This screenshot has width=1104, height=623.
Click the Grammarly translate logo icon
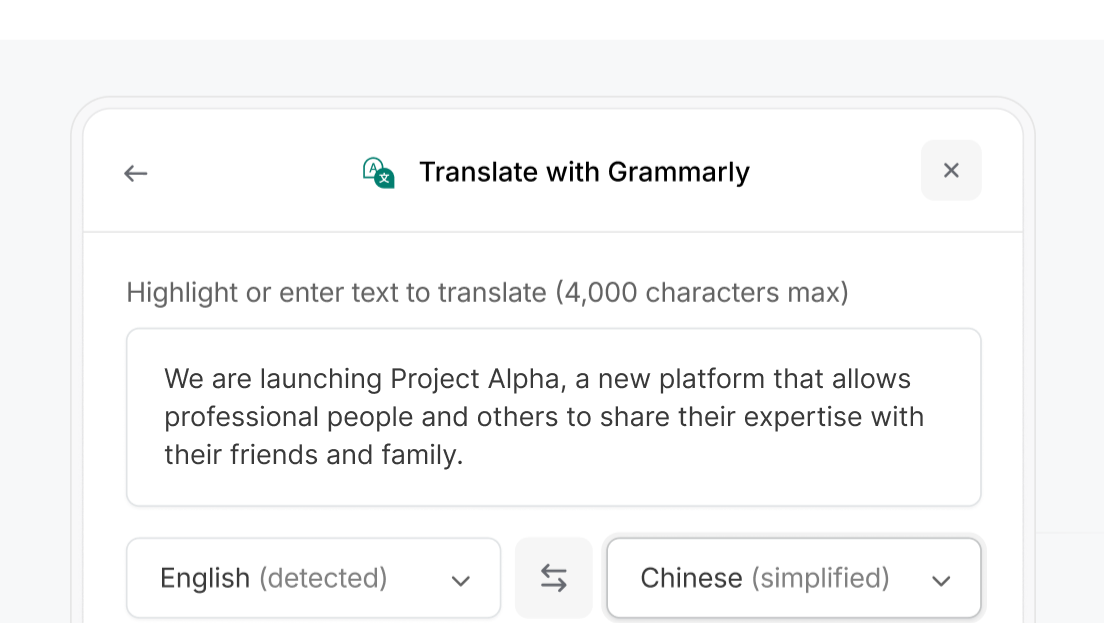click(x=378, y=172)
